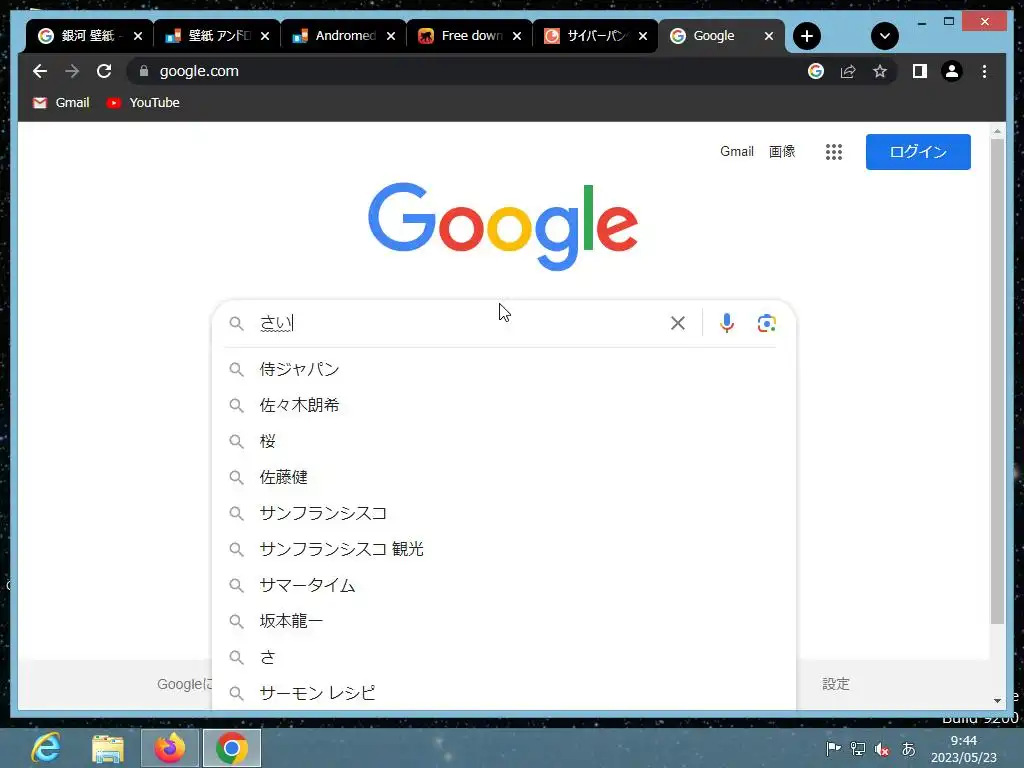Viewport: 1024px width, 768px height.
Task: Choose the plain サンフランシスコ suggestion
Action: (x=504, y=513)
